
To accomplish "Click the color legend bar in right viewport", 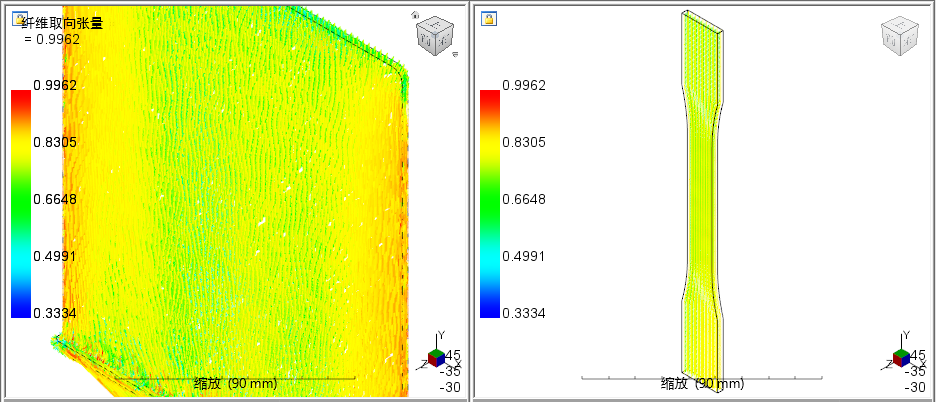I will [490, 204].
